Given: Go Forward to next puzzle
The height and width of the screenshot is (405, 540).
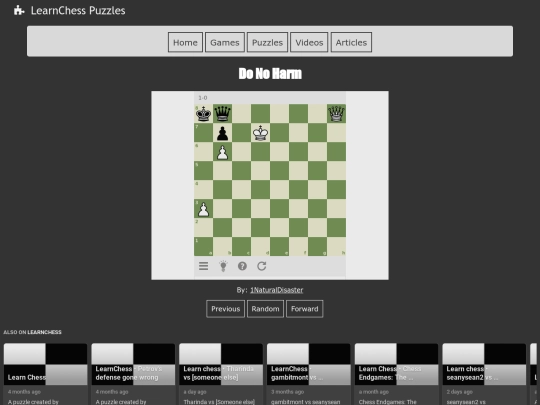Looking at the screenshot, I should 304,309.
